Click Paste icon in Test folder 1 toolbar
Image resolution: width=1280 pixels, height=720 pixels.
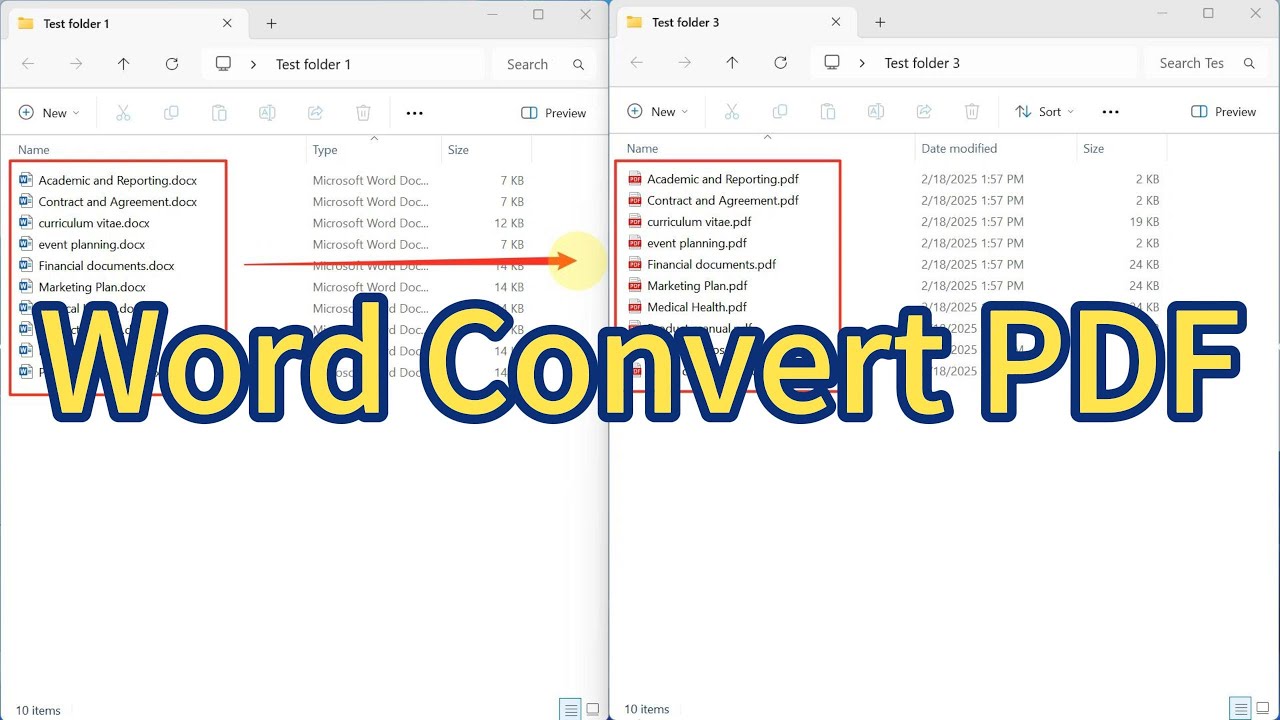219,113
